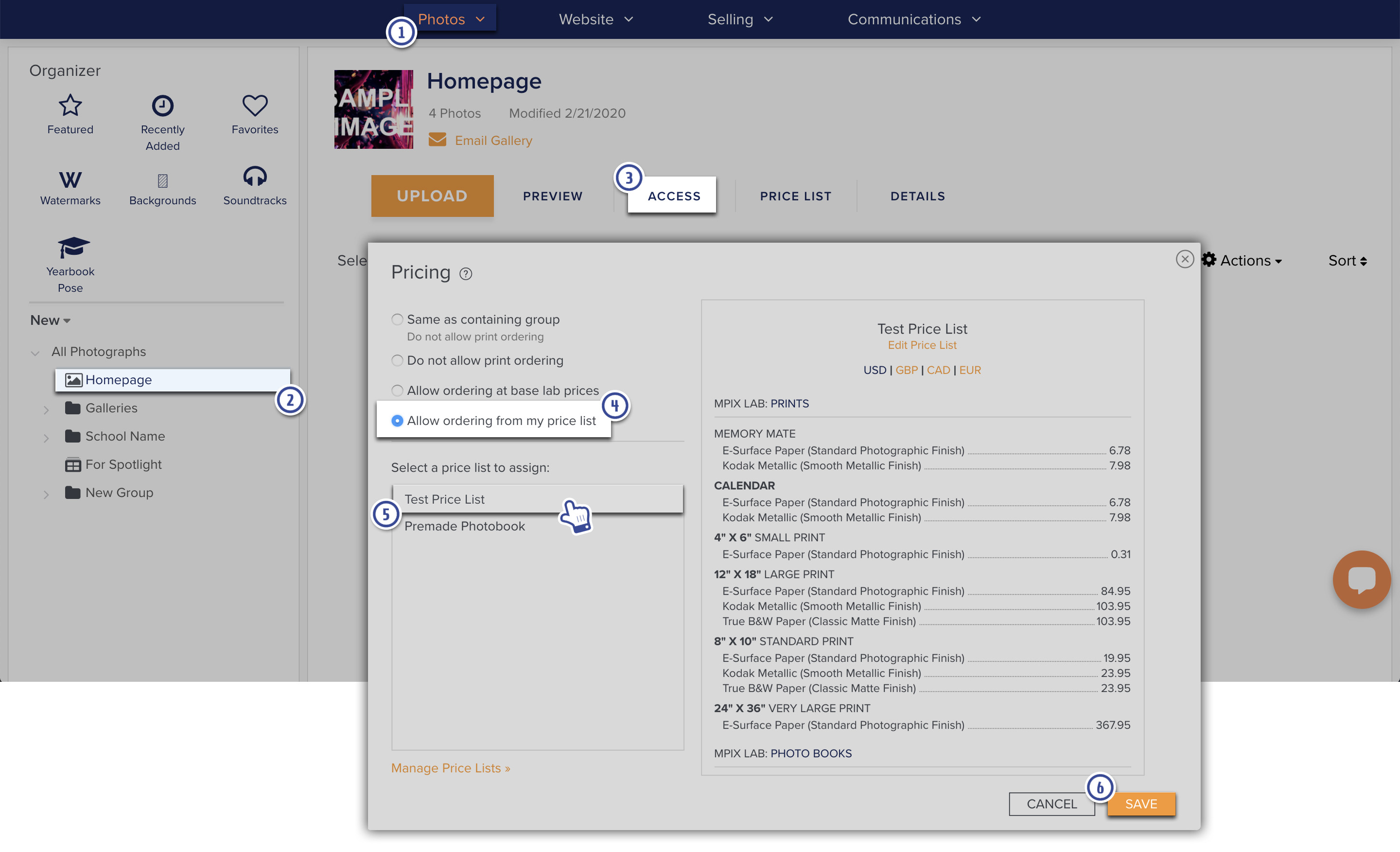Click the Email Gallery envelope icon
The height and width of the screenshot is (852, 1400).
tap(437, 140)
